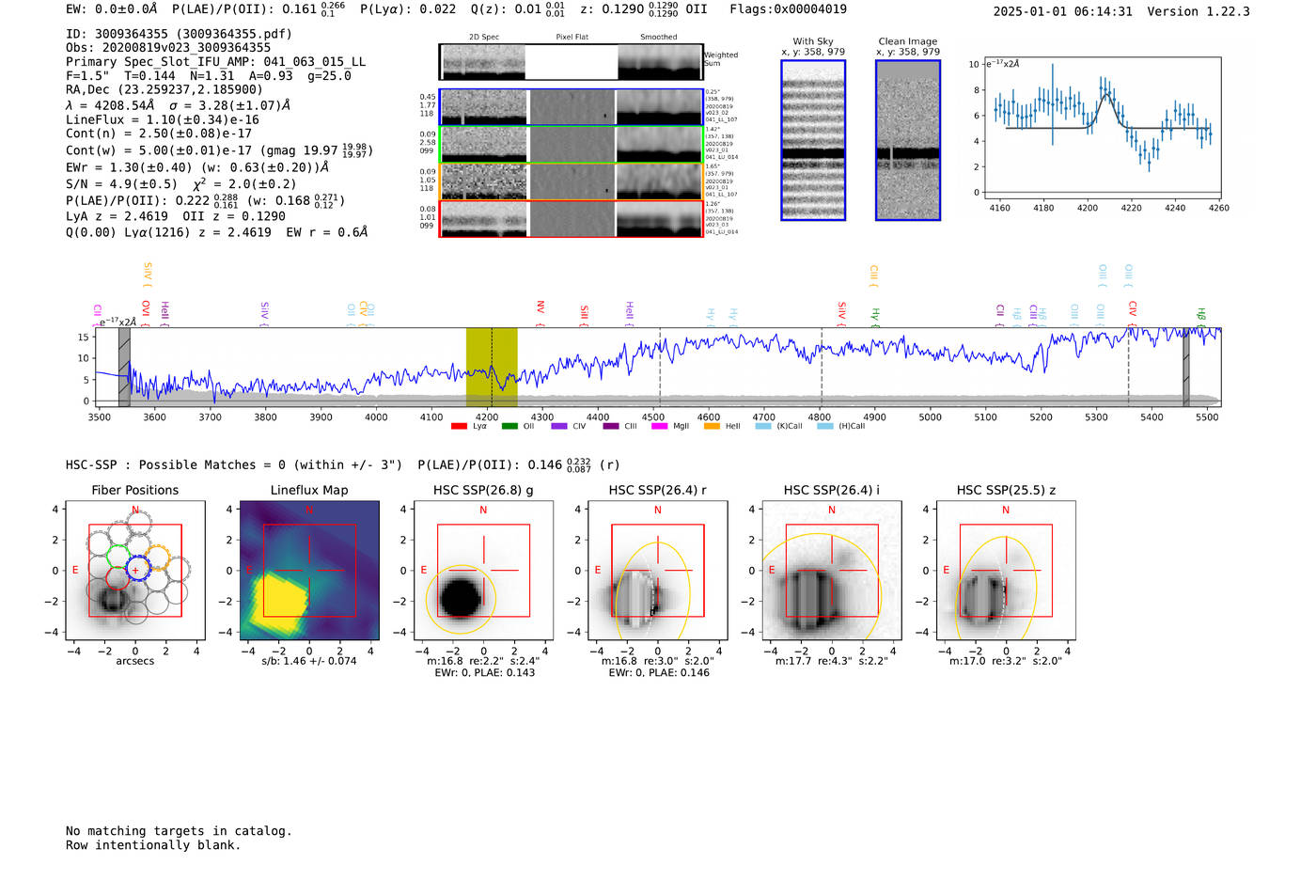Click the yellow highlighted region in spectrum

tap(492, 367)
